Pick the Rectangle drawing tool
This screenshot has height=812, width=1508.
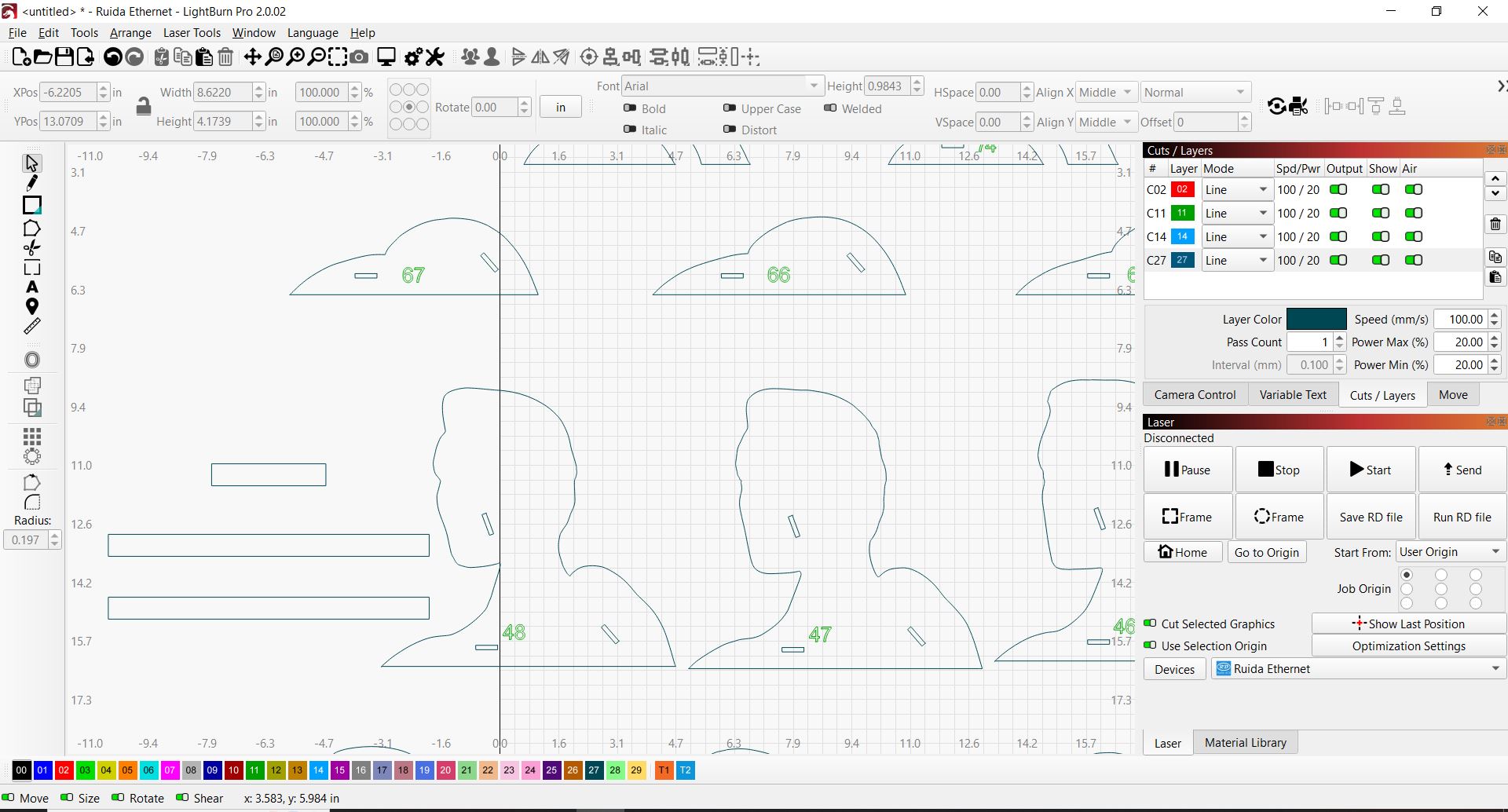point(32,205)
